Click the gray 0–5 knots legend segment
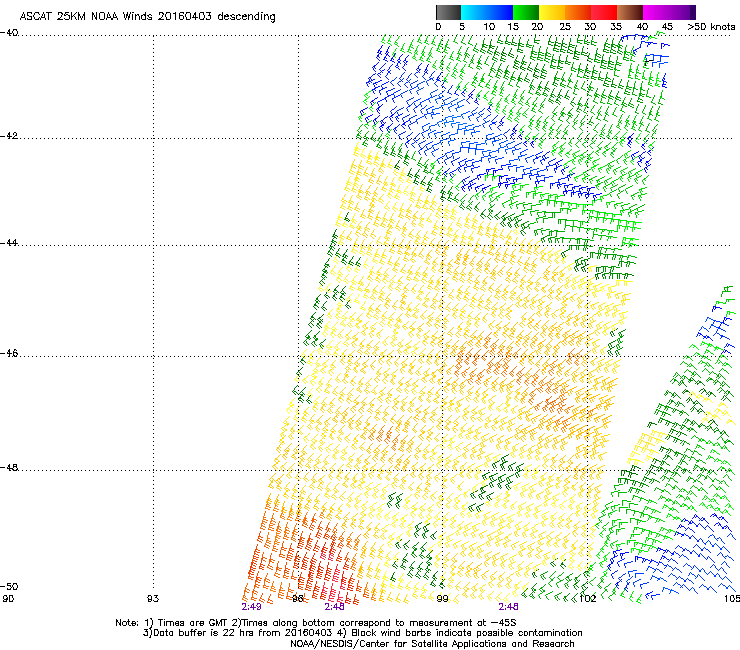The width and height of the screenshot is (740, 650). (x=448, y=12)
